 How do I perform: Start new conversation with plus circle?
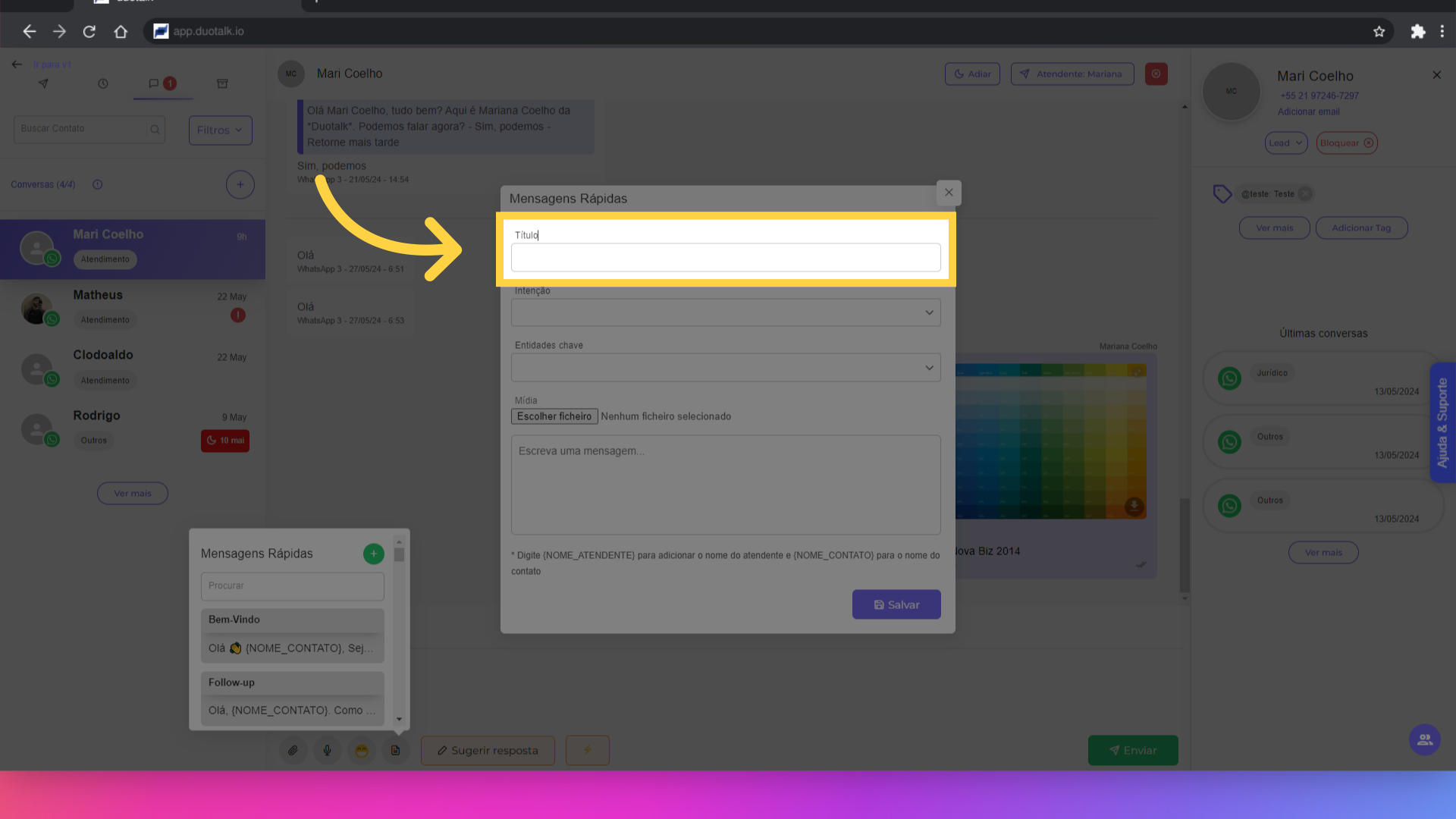click(x=240, y=184)
